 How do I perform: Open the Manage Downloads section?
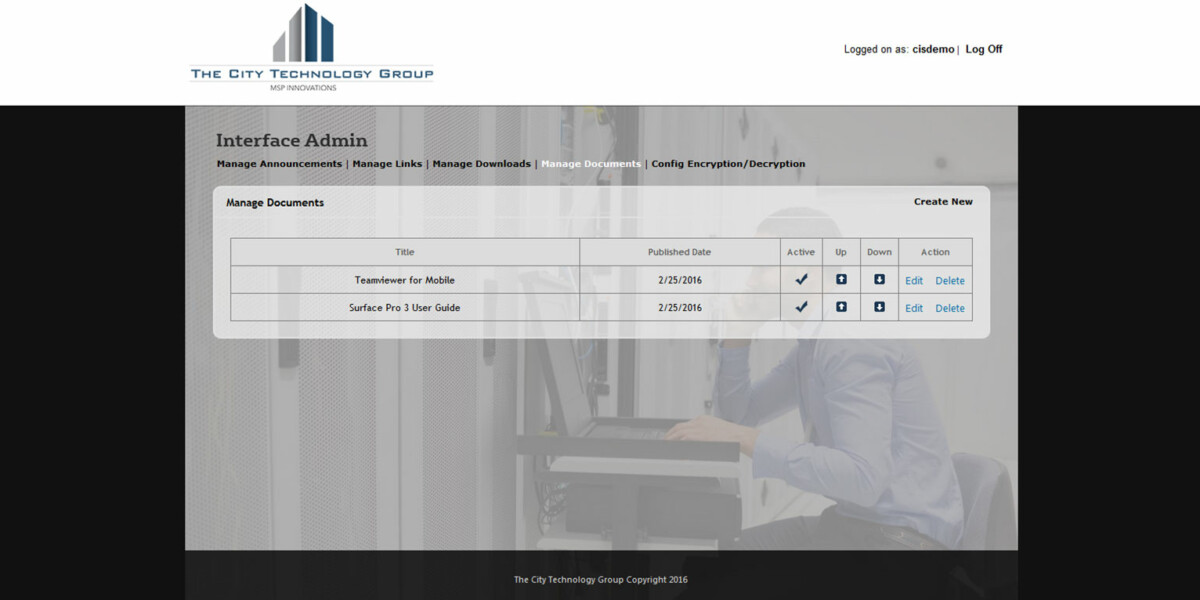(x=483, y=163)
